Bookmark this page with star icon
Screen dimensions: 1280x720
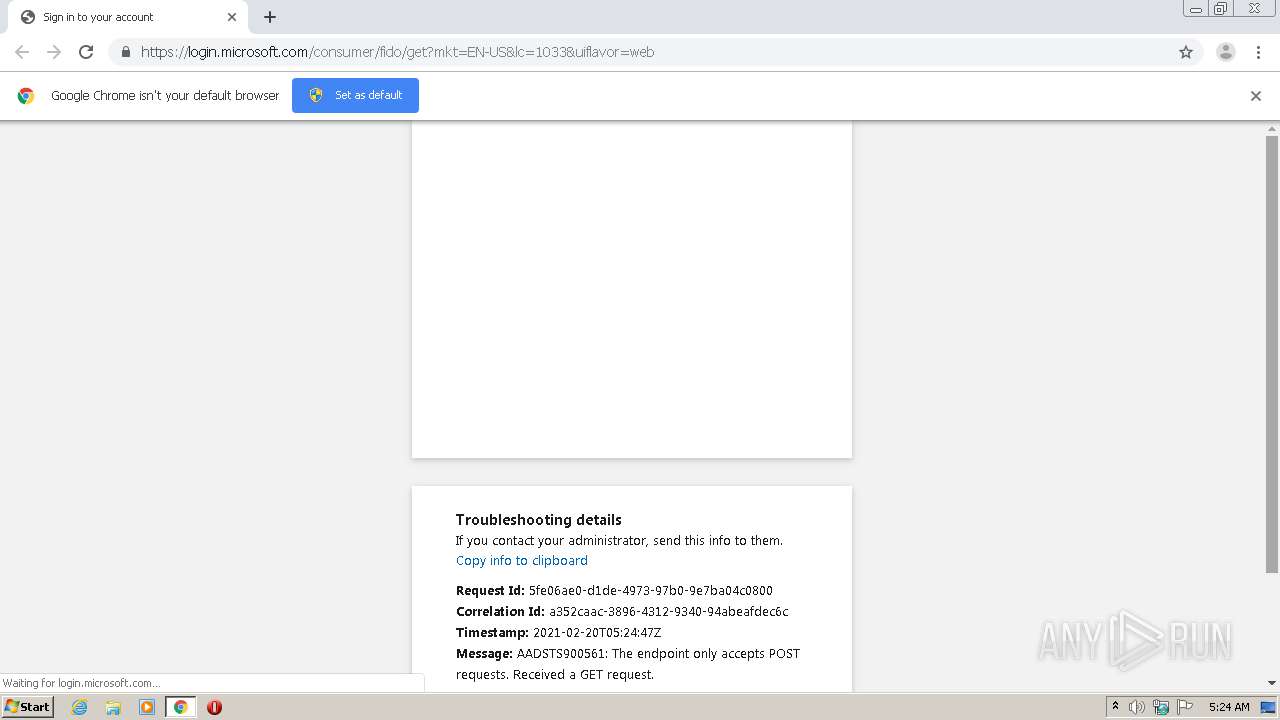[1186, 52]
